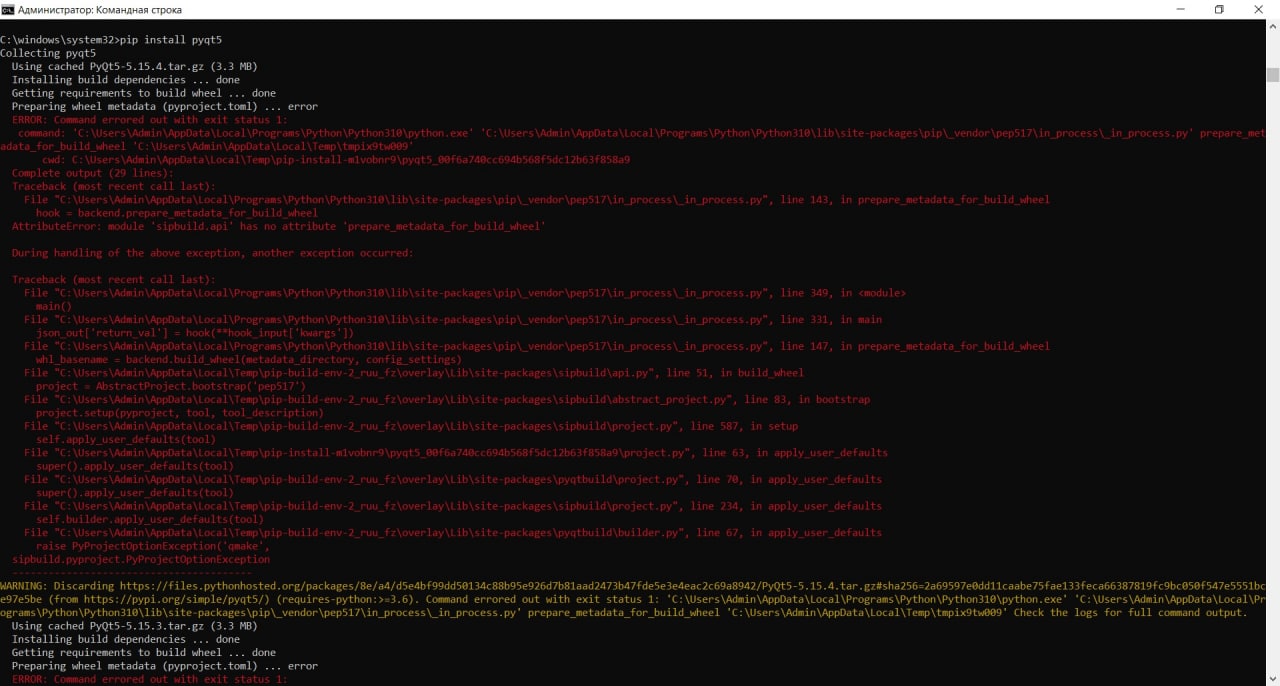Click 'project = AbstractProject.bootstrap('pep517')' line
The width and height of the screenshot is (1280, 686).
[x=171, y=386]
